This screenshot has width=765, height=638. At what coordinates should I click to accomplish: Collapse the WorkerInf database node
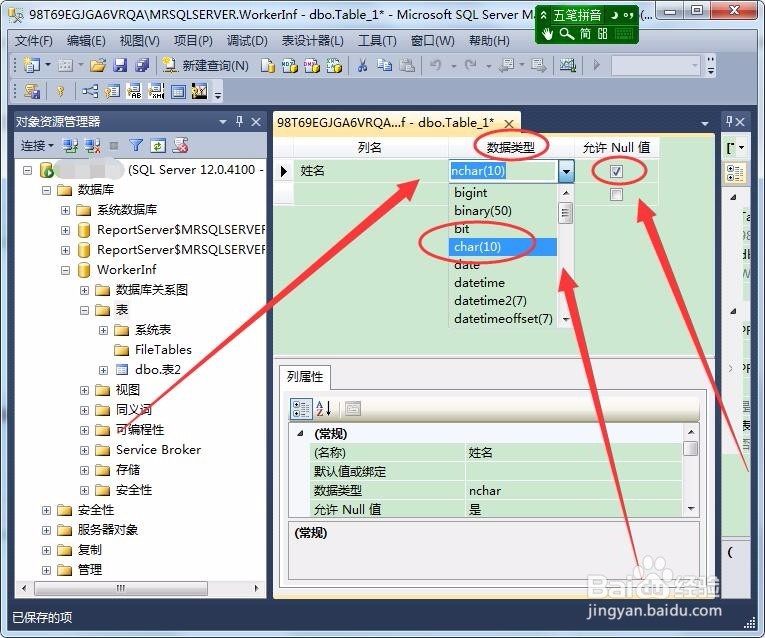click(x=65, y=270)
